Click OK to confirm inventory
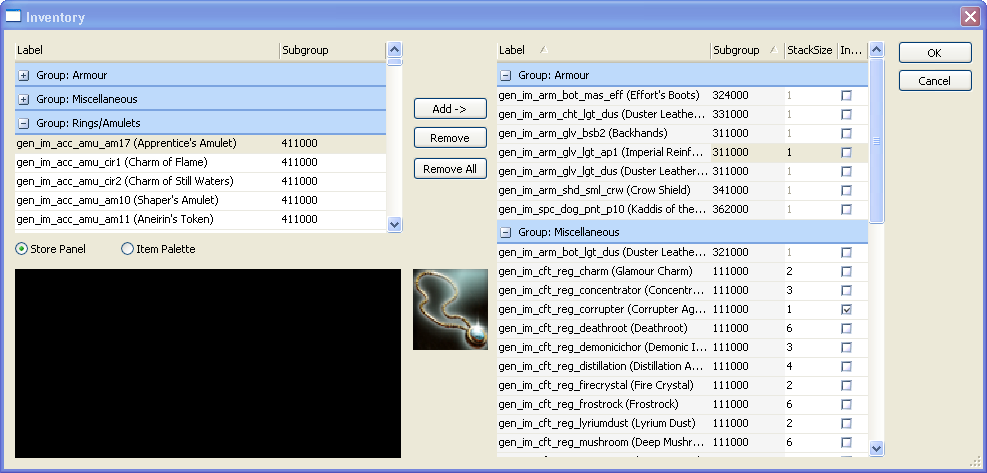The height and width of the screenshot is (473, 987). point(934,52)
